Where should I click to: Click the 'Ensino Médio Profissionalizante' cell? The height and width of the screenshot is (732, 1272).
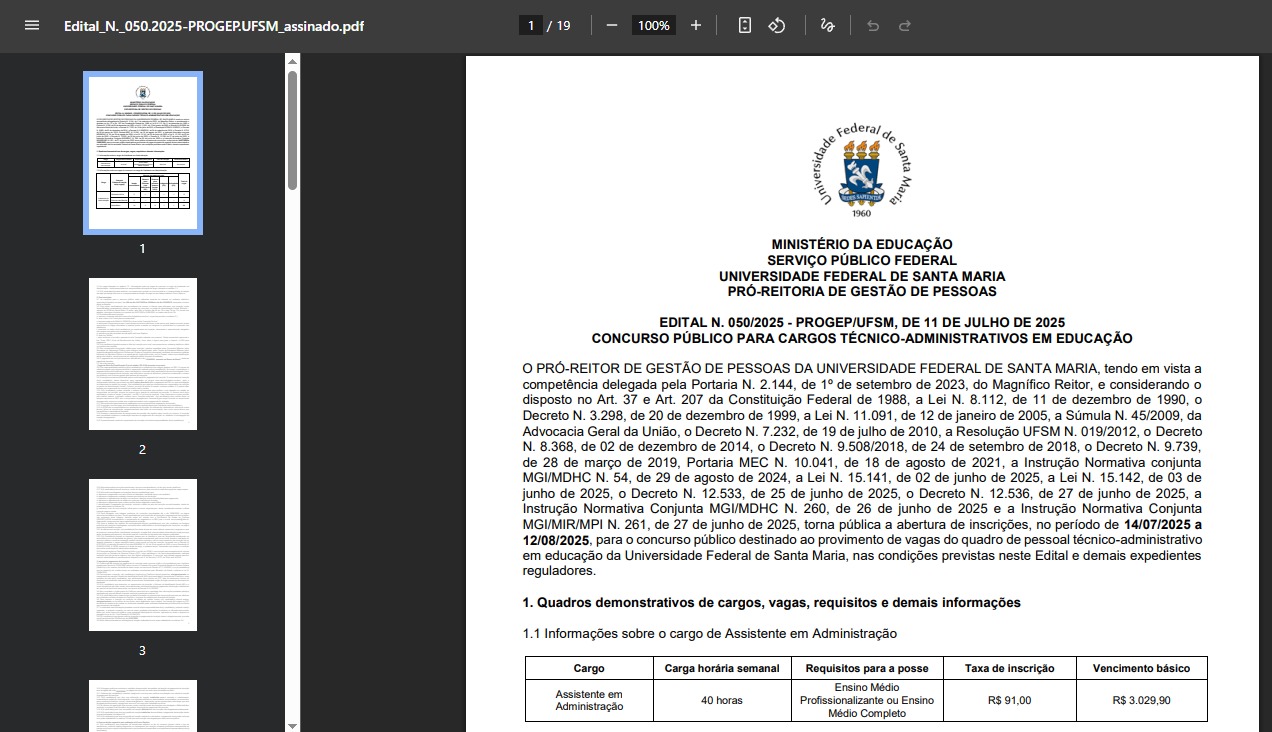867,701
